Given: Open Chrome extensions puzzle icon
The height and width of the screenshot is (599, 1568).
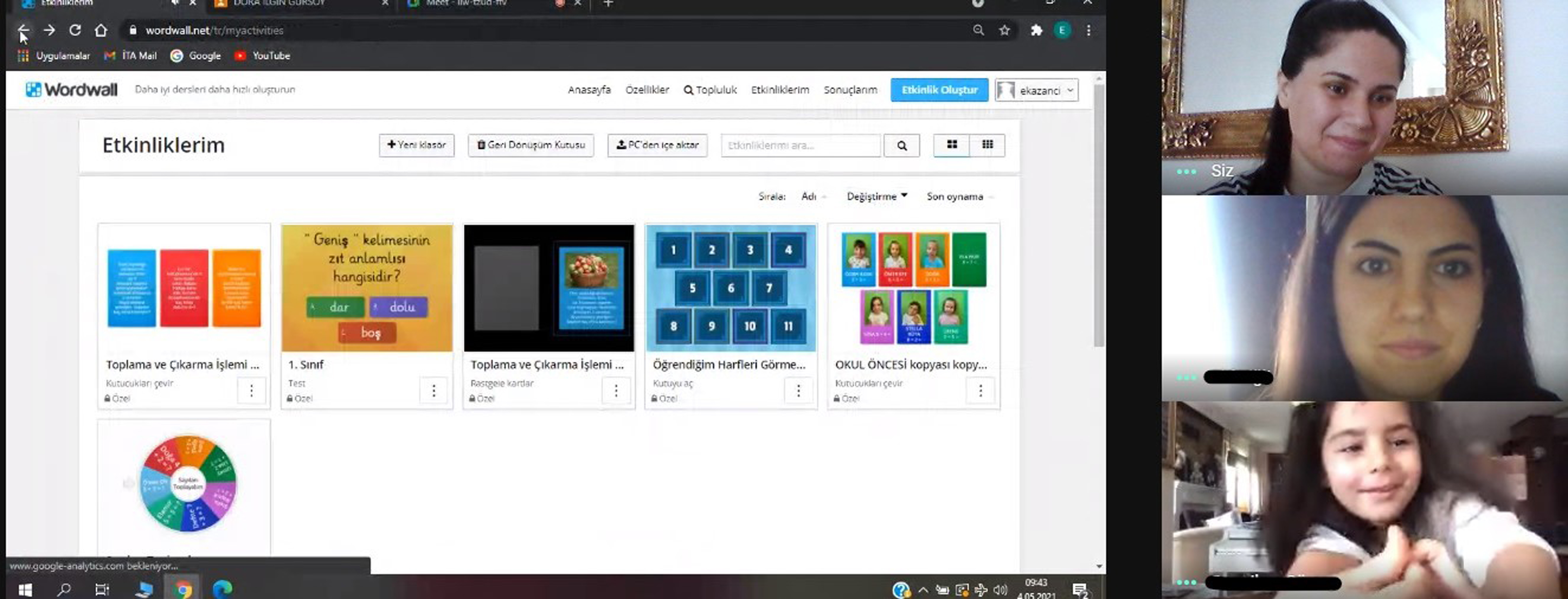Looking at the screenshot, I should pos(1036,30).
